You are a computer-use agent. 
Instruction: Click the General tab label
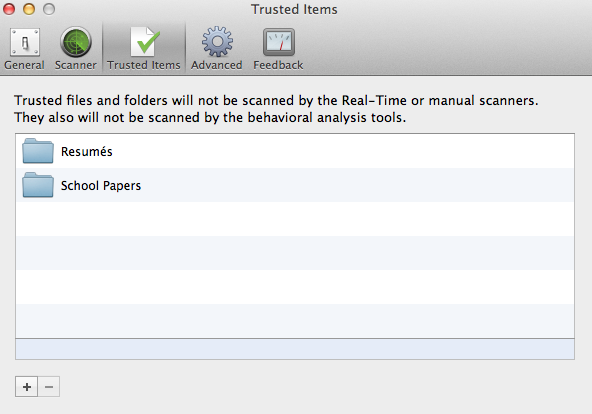point(24,65)
